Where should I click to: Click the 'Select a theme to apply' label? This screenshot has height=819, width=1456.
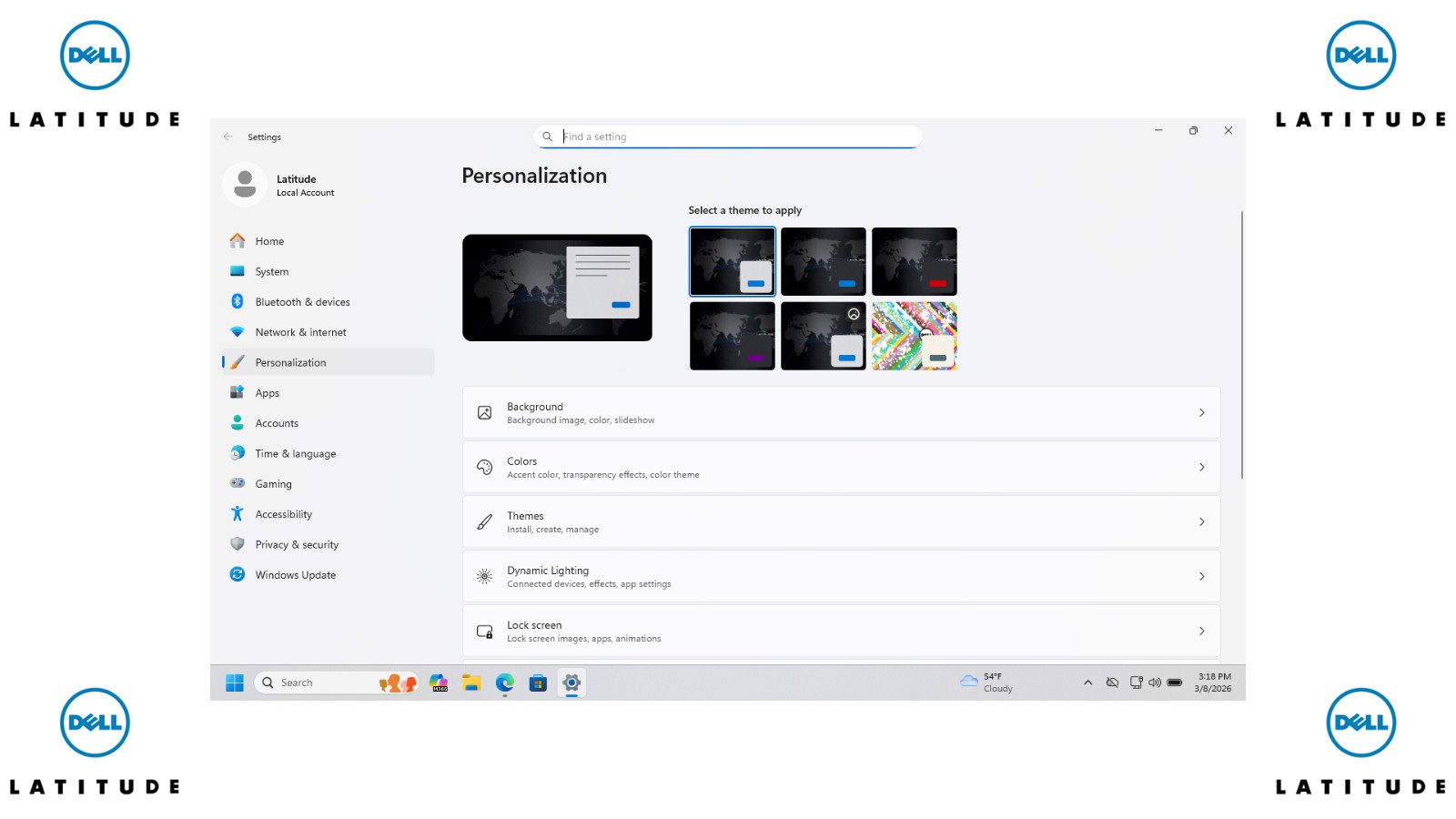point(745,210)
